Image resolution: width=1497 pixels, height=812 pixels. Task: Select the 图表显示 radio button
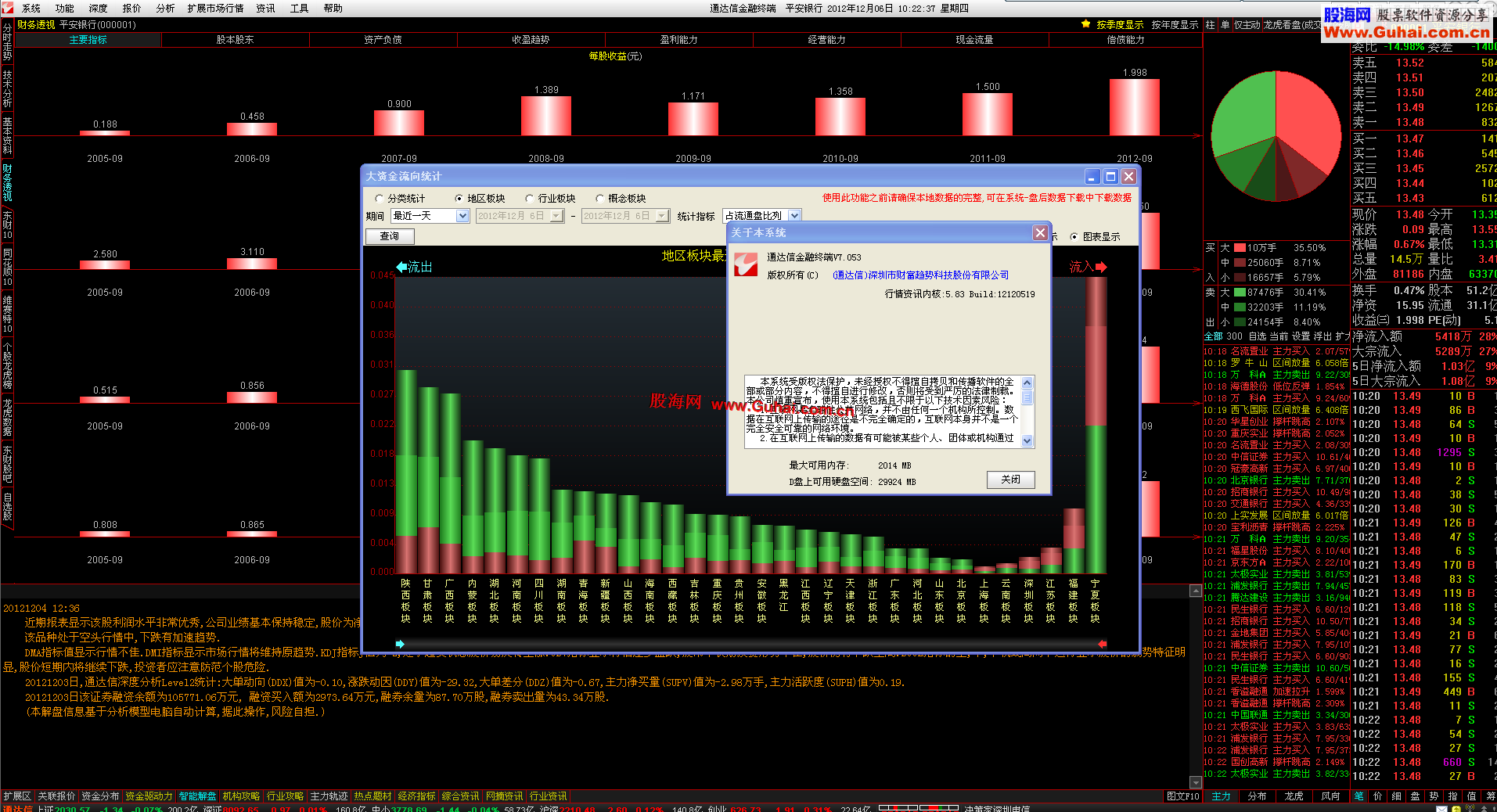(x=1074, y=236)
